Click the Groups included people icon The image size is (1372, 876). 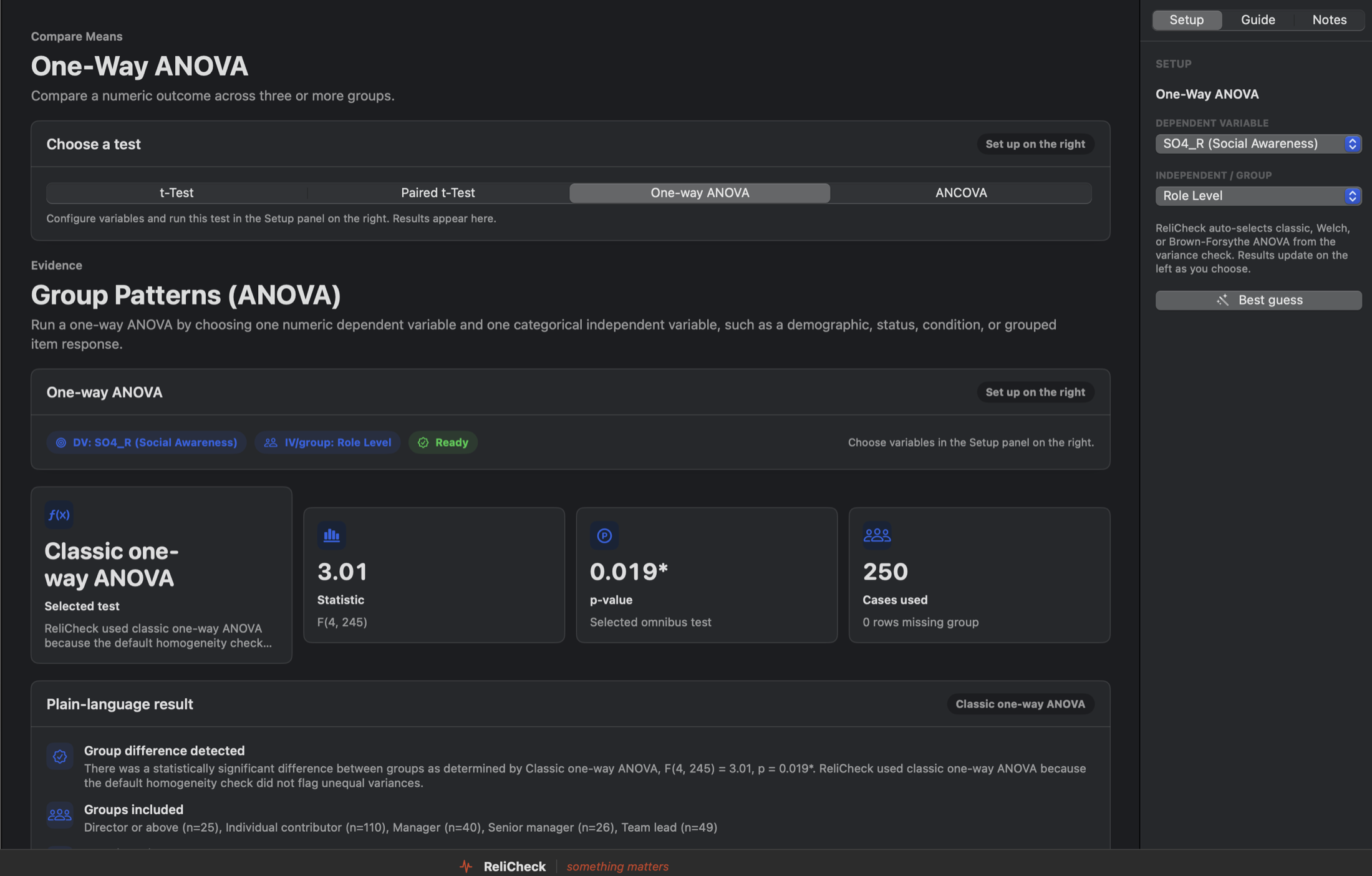(60, 815)
